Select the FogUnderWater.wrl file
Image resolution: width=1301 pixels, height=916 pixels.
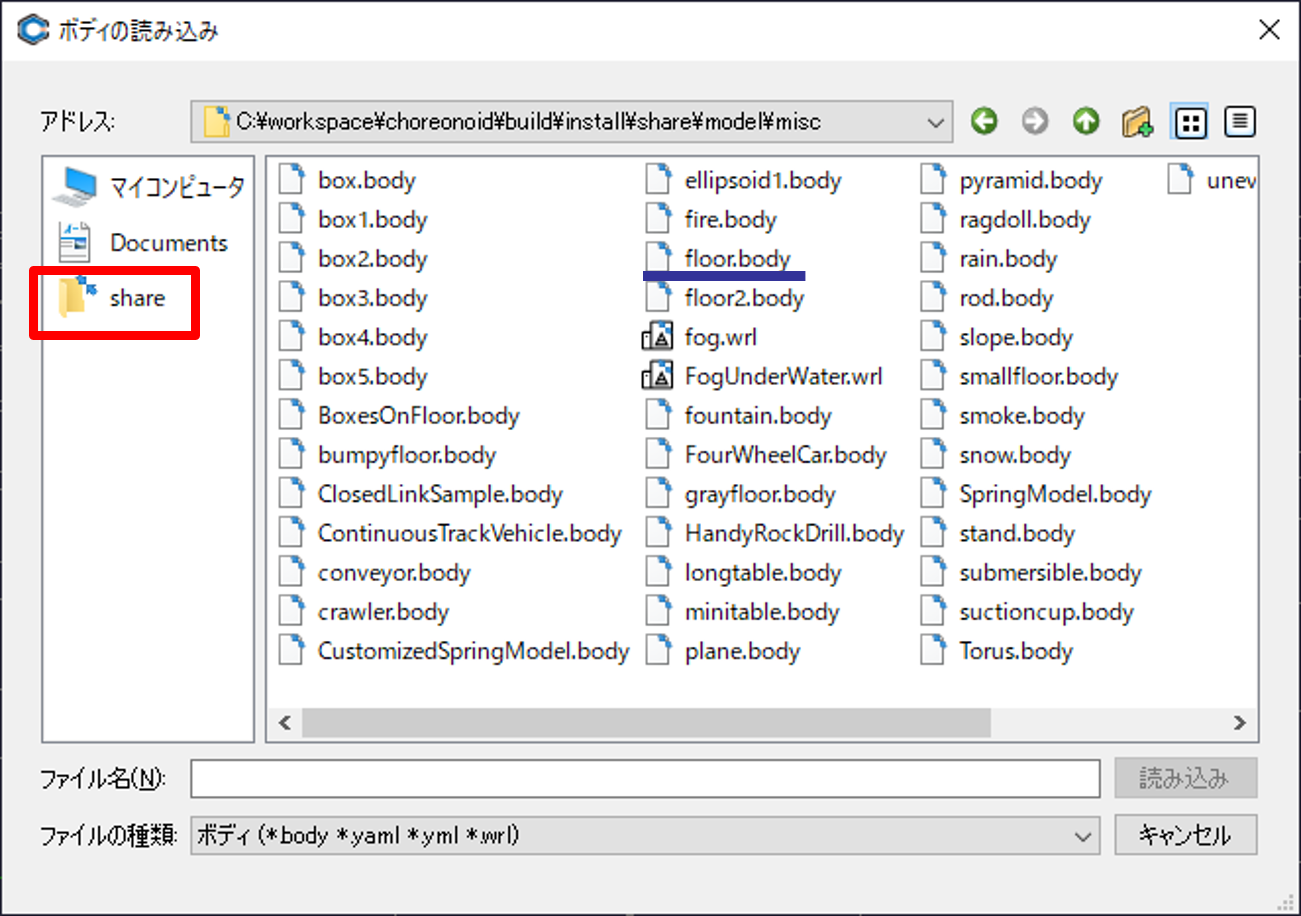pyautogui.click(x=782, y=377)
